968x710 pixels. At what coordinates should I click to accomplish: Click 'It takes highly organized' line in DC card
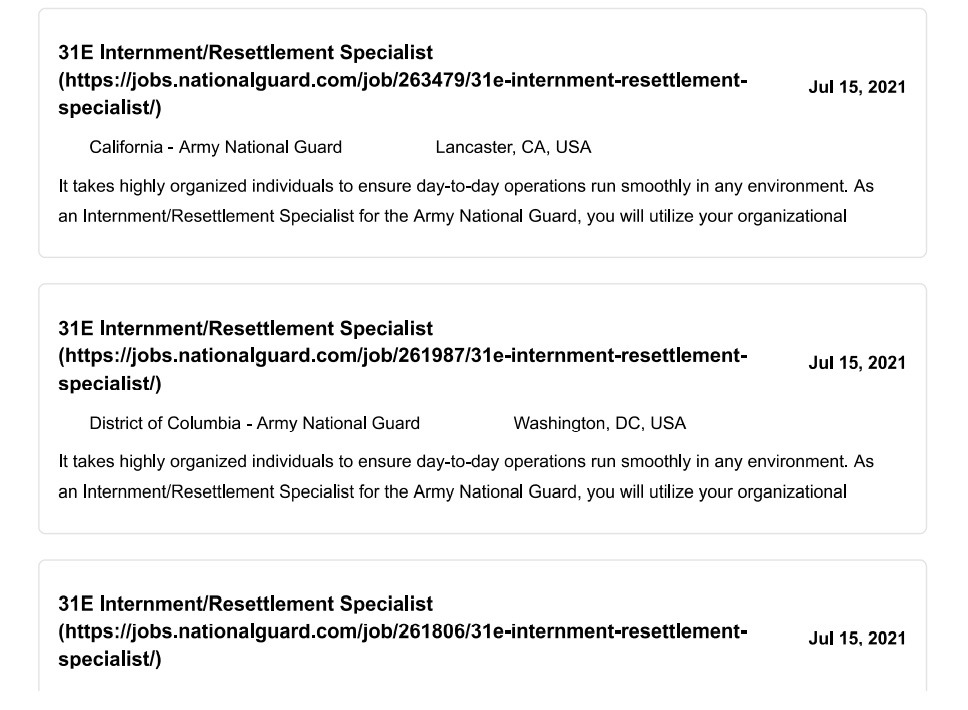466,462
